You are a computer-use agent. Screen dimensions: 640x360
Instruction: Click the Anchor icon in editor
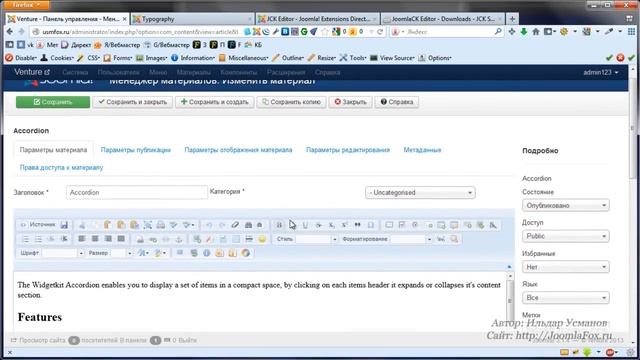click(x=179, y=239)
